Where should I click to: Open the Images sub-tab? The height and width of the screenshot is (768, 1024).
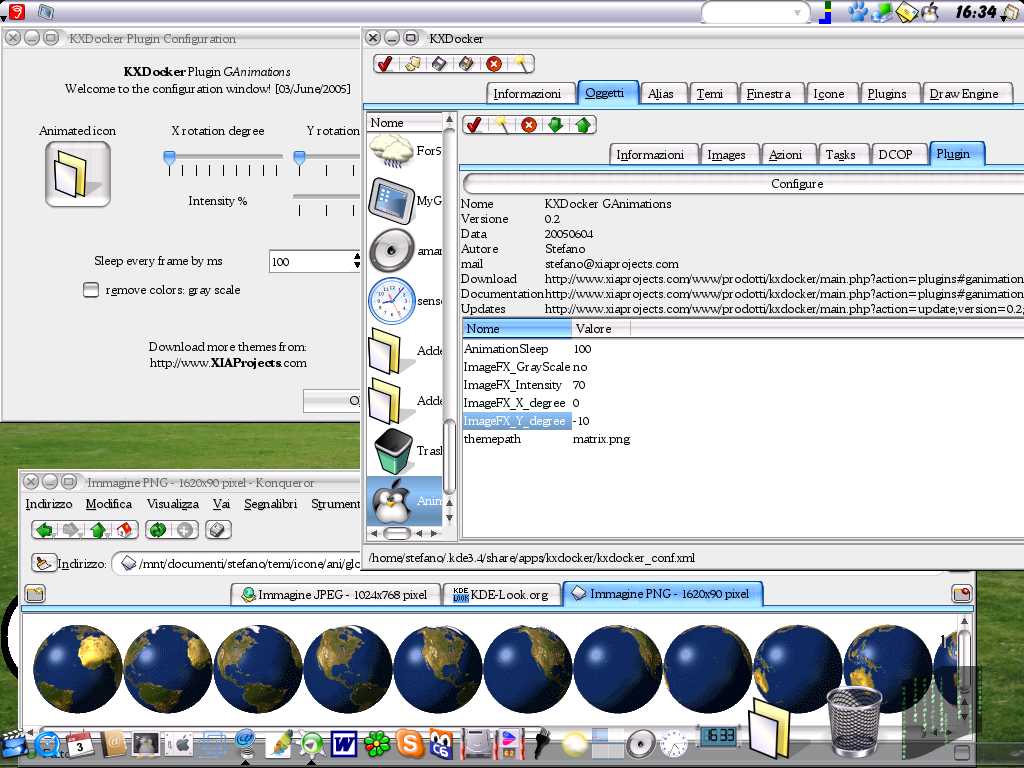tap(726, 154)
